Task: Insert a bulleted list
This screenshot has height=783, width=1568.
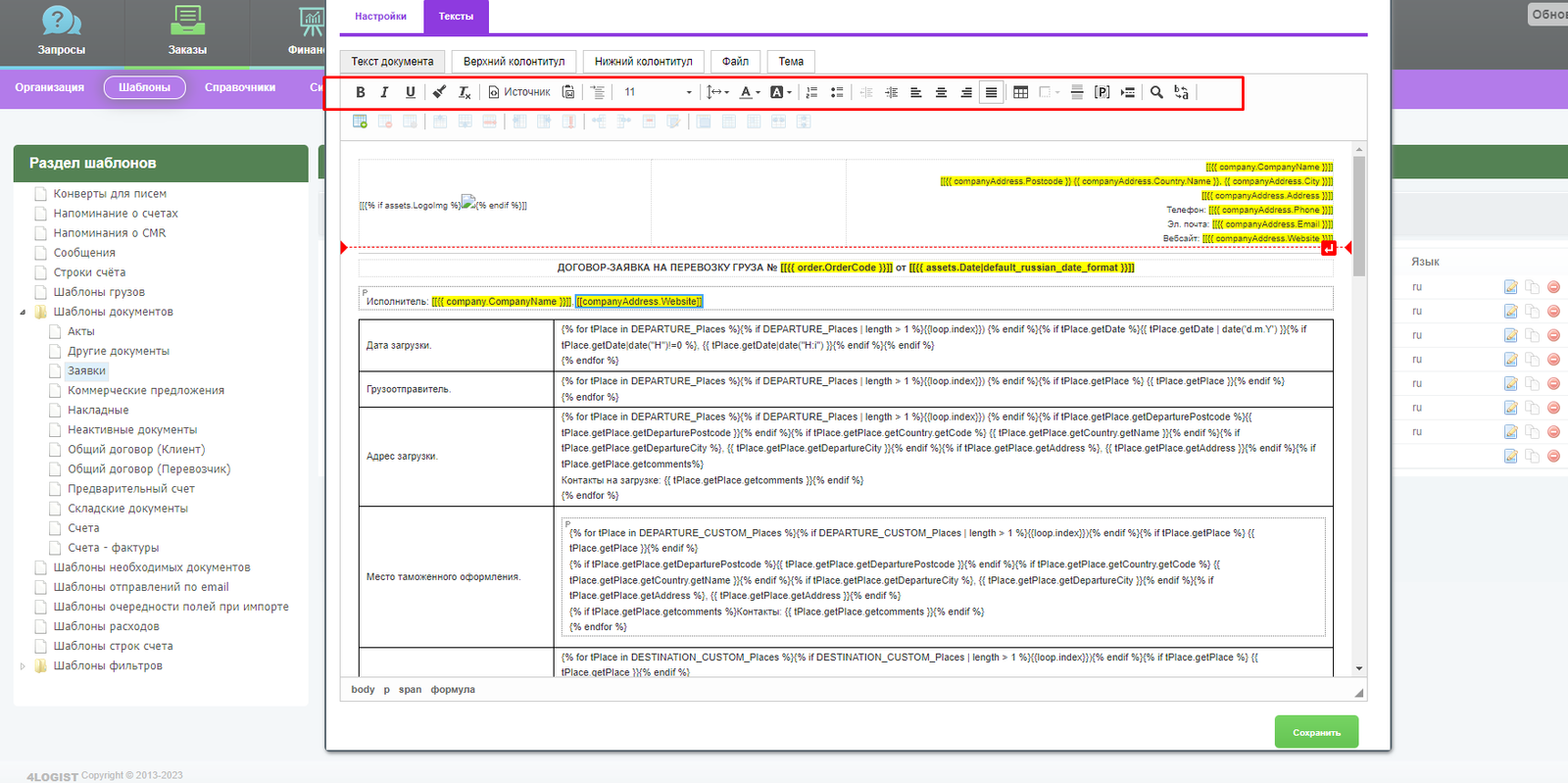Action: [837, 92]
